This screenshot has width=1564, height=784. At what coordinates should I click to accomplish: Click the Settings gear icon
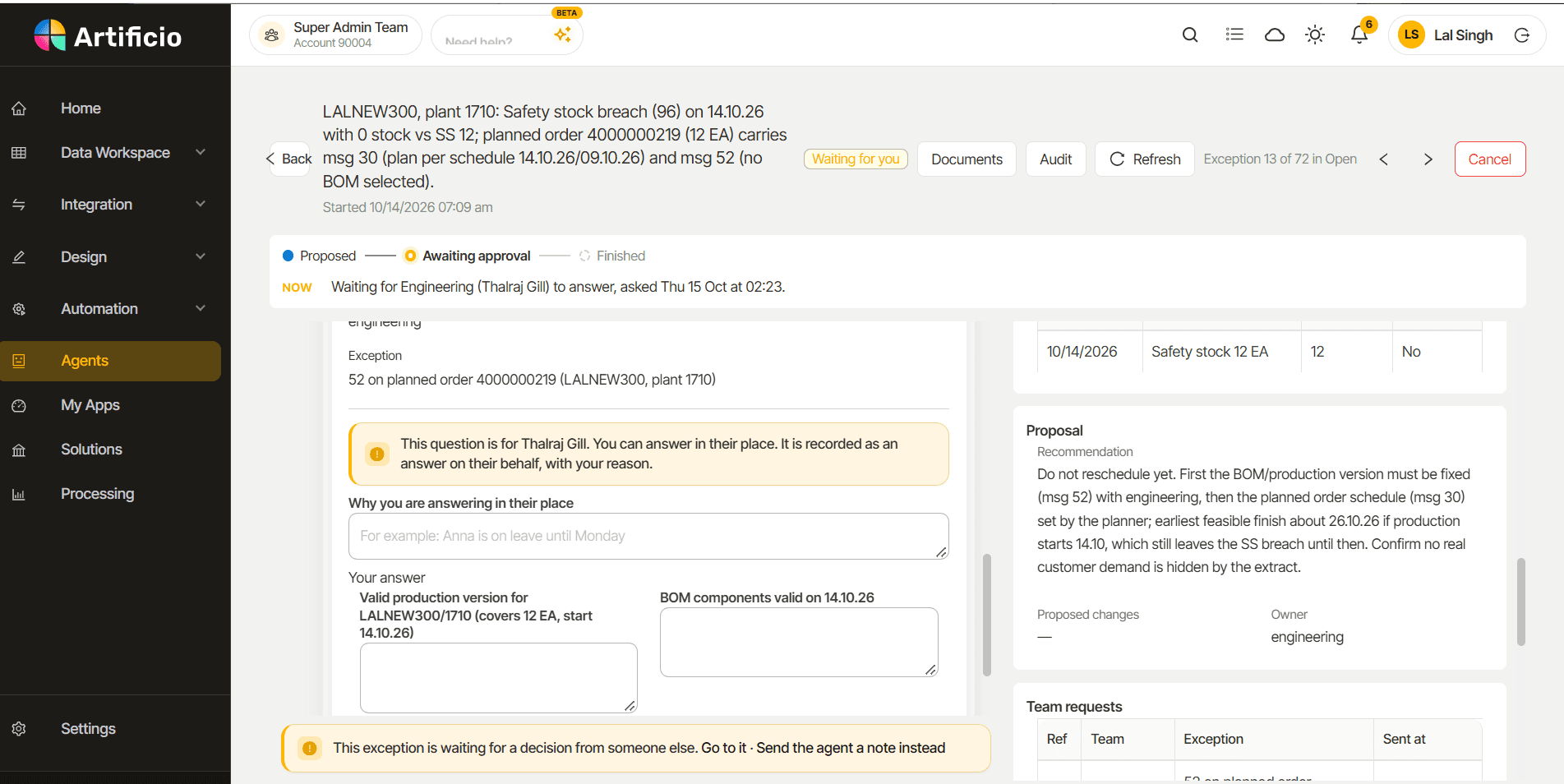(x=19, y=729)
